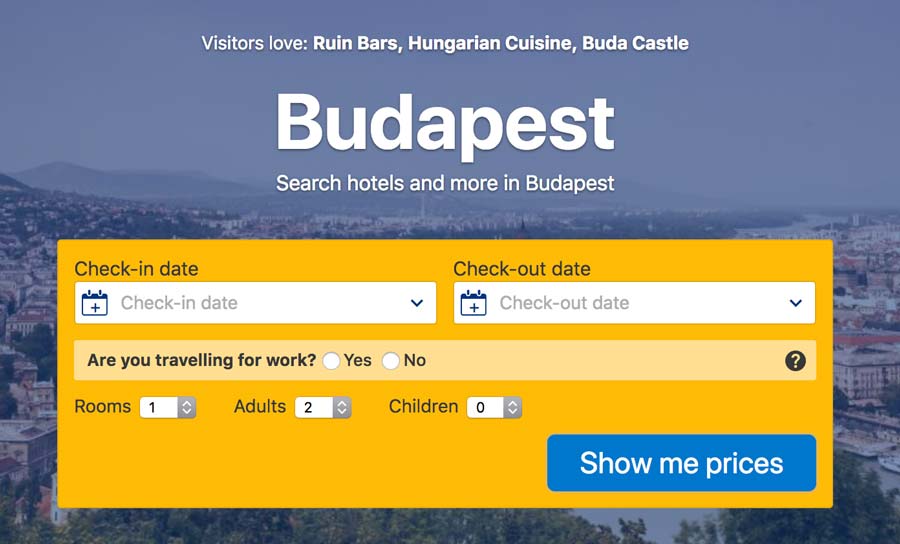Click the Yes label text
Screen dimensions: 900x544
pos(358,360)
